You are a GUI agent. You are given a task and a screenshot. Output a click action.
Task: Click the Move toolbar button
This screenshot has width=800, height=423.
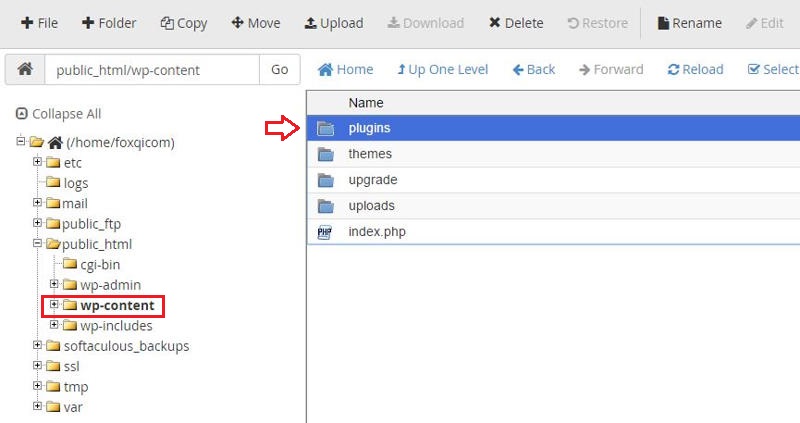tap(256, 23)
